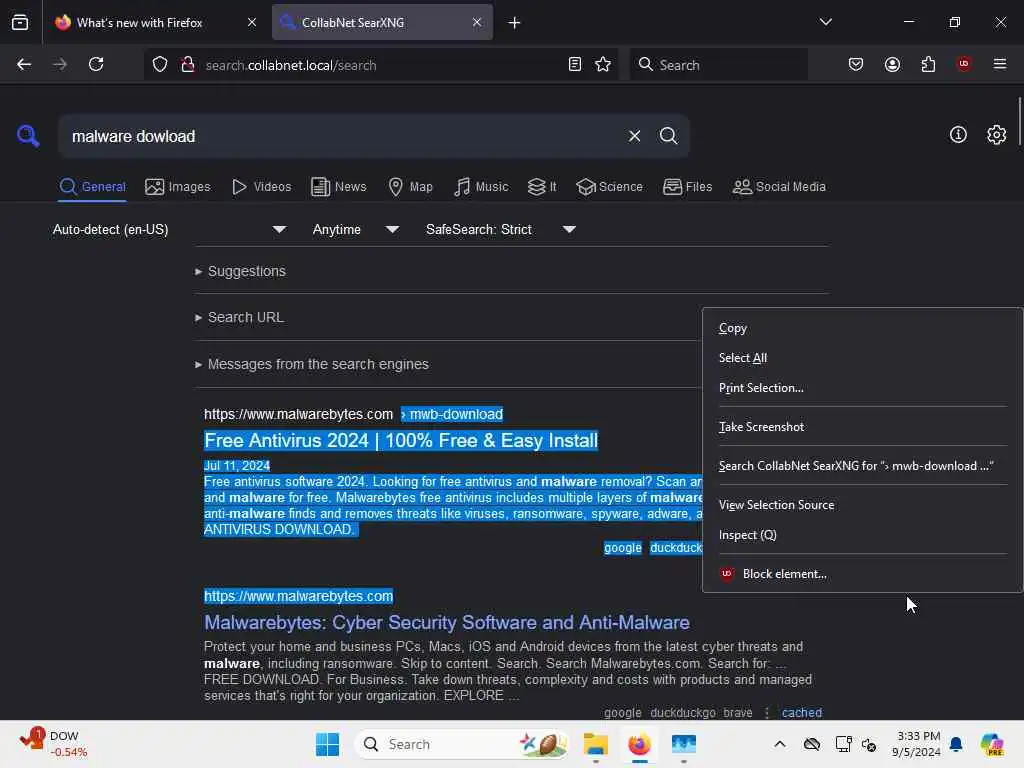
Task: Choose Print Selection... in context menu
Action: [862, 388]
